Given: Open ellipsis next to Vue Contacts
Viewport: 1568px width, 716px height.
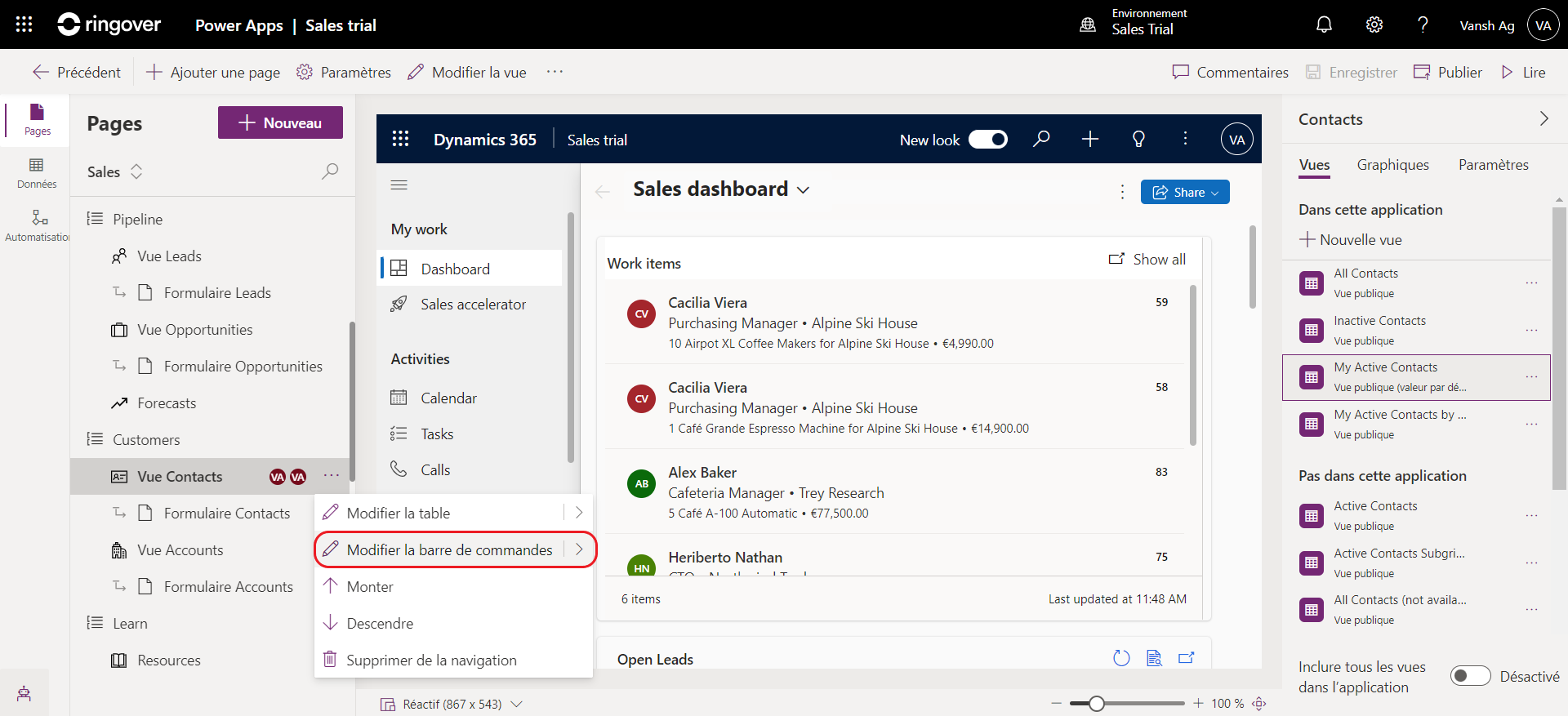Looking at the screenshot, I should (331, 476).
